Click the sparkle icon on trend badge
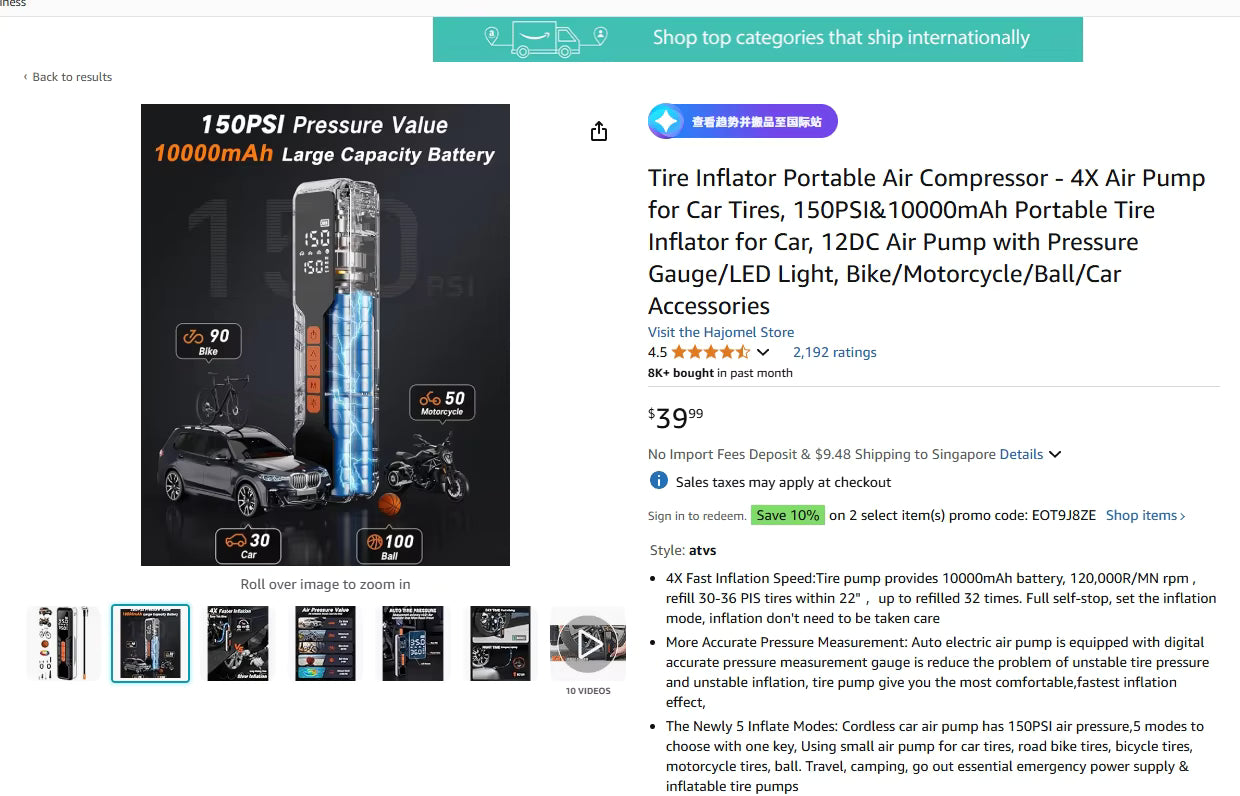Screen dimensions: 1240x796 [x=665, y=122]
